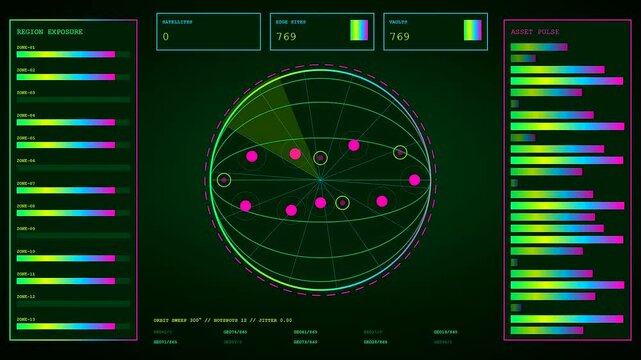Click the radar center point of the globe

click(320, 179)
